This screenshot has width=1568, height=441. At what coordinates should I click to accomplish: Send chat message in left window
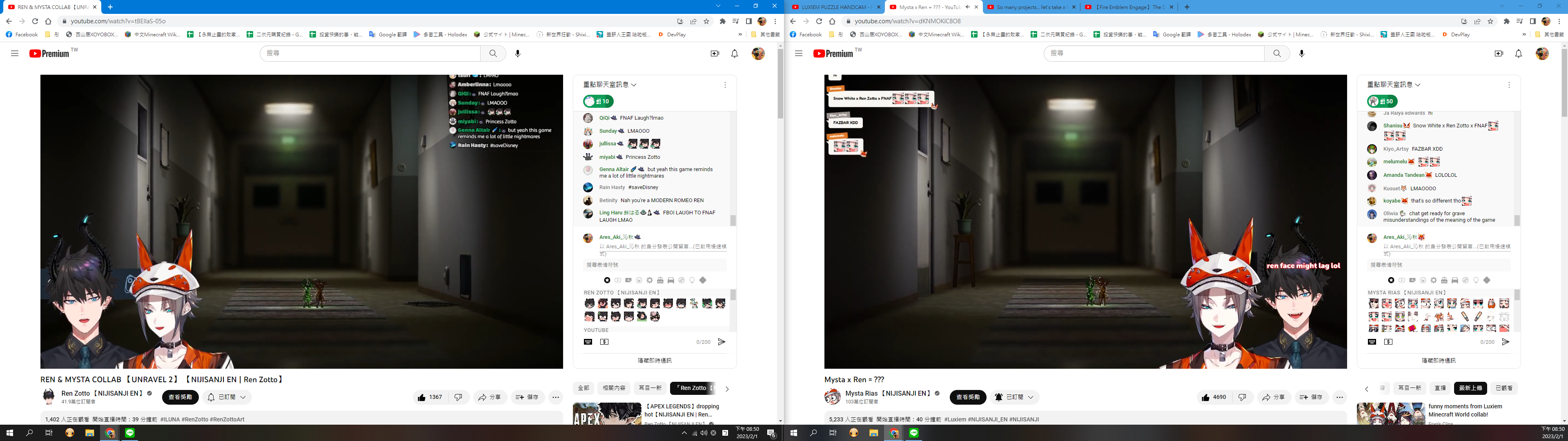pos(721,342)
